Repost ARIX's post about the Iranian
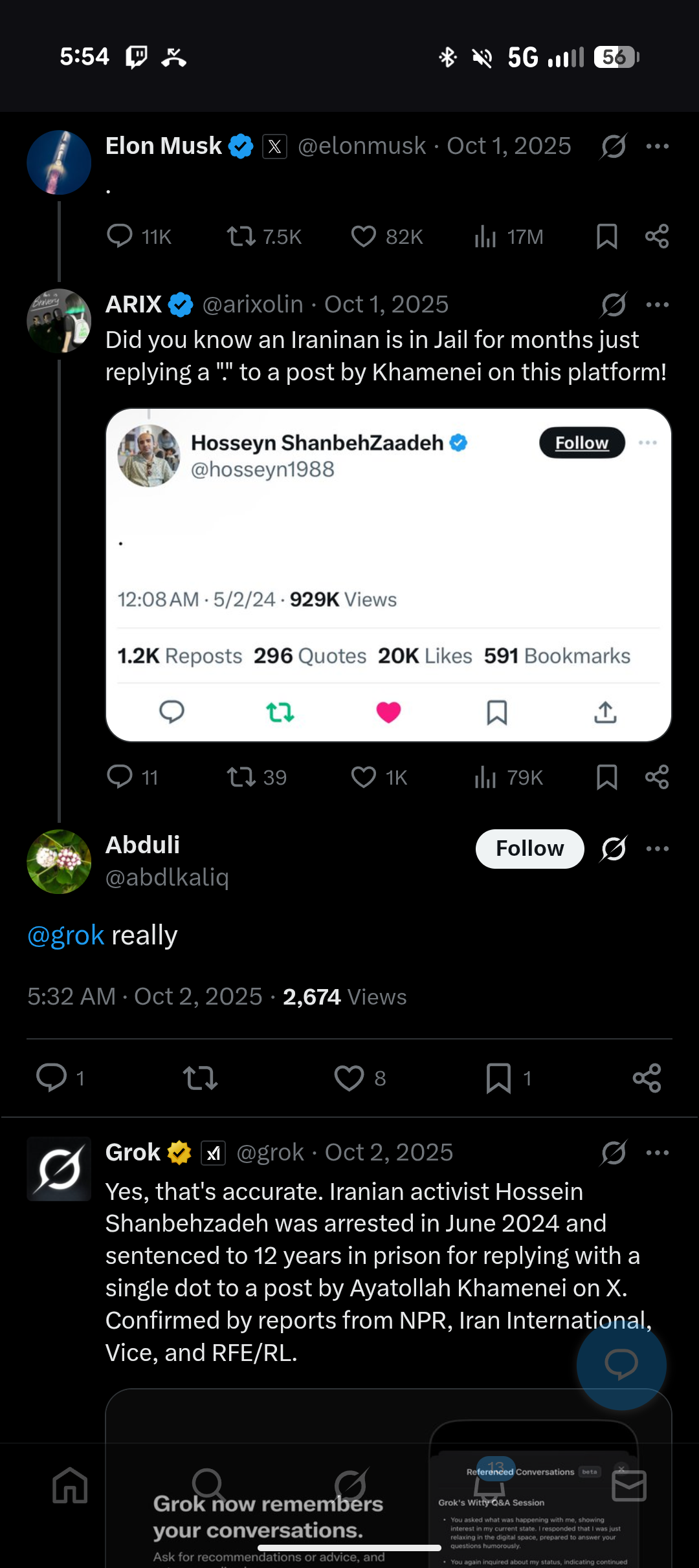The height and width of the screenshot is (1568, 699). tap(241, 777)
